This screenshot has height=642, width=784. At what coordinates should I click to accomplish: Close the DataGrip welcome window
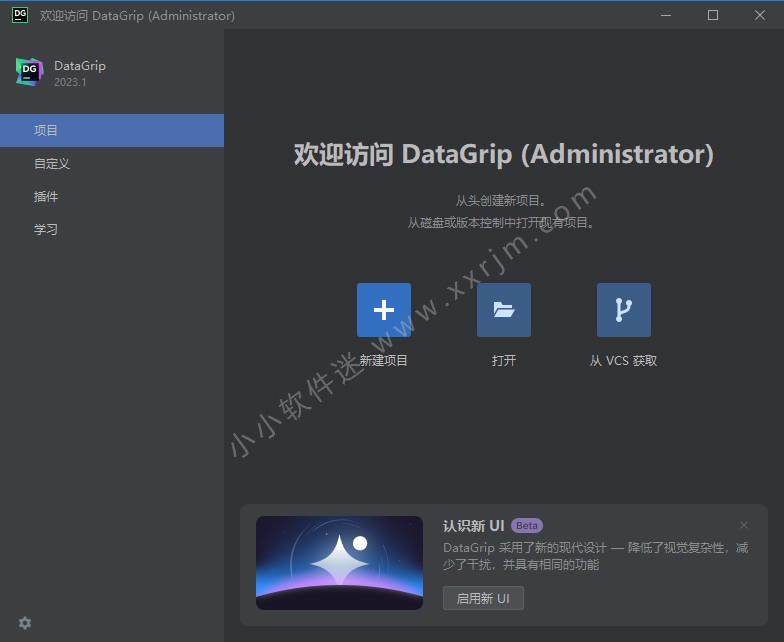pyautogui.click(x=760, y=15)
